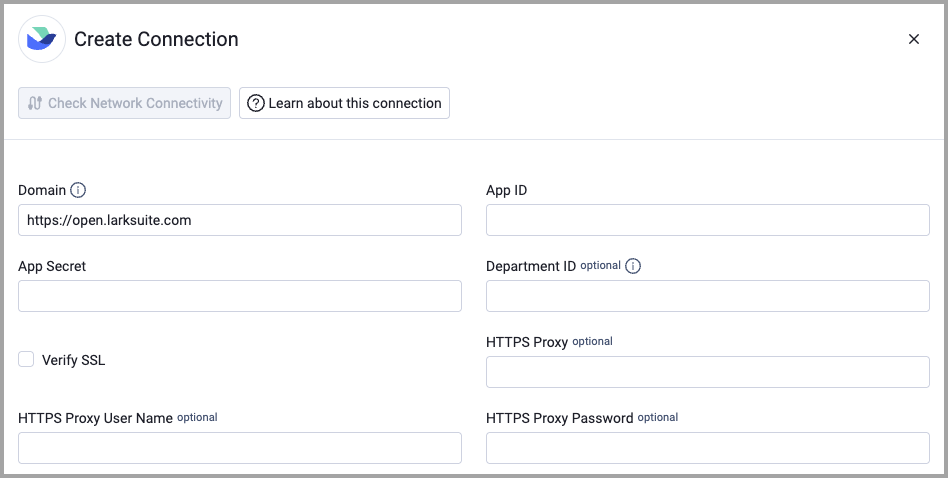This screenshot has height=478, width=948.
Task: Enable the Verify SSL checkbox
Action: coord(26,360)
